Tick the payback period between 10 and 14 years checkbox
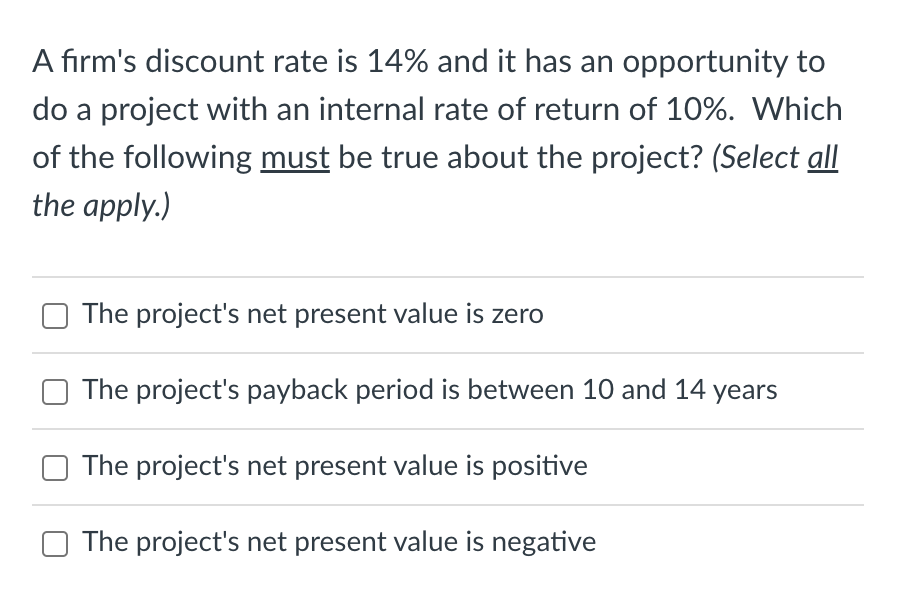 point(55,392)
